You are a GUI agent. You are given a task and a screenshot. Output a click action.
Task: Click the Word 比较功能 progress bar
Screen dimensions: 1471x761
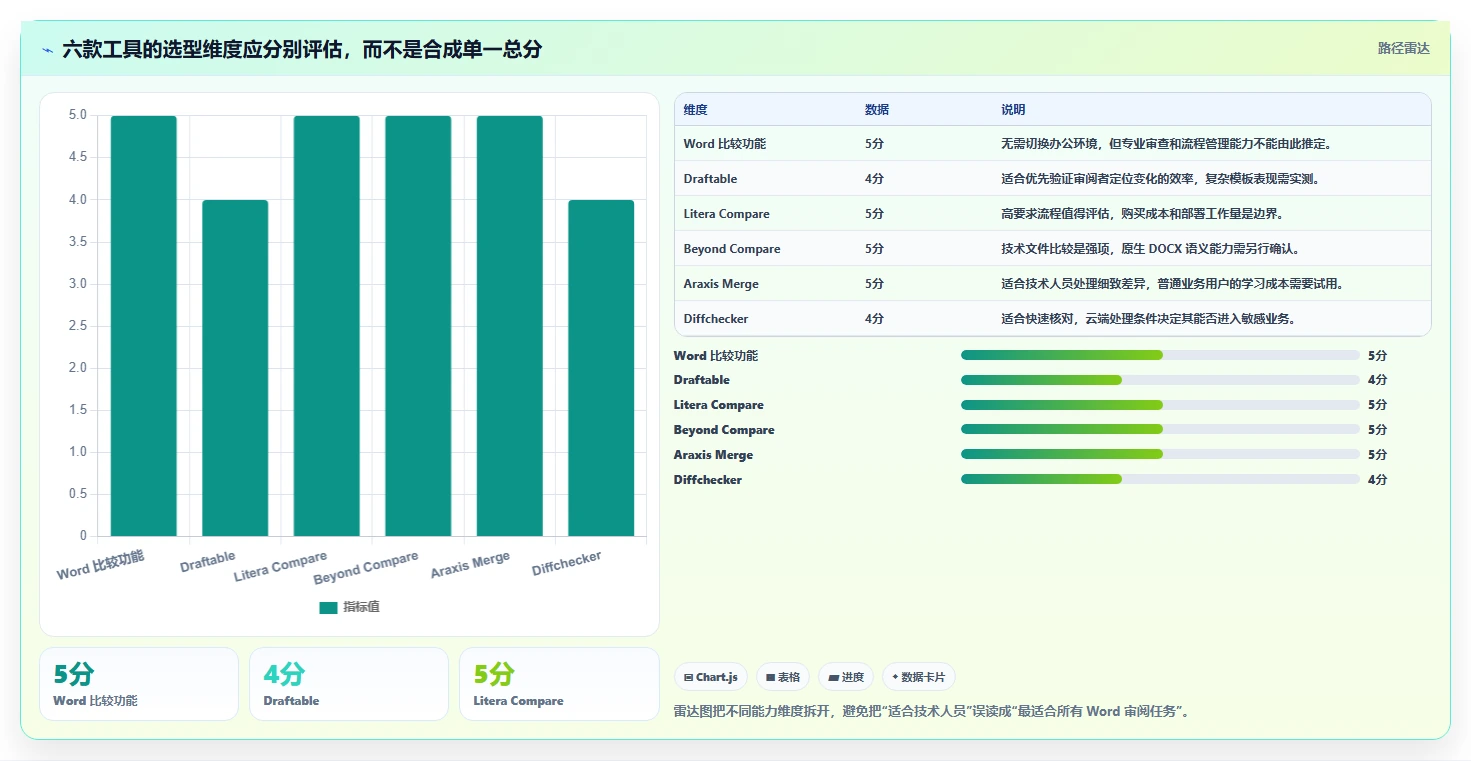pos(1160,355)
